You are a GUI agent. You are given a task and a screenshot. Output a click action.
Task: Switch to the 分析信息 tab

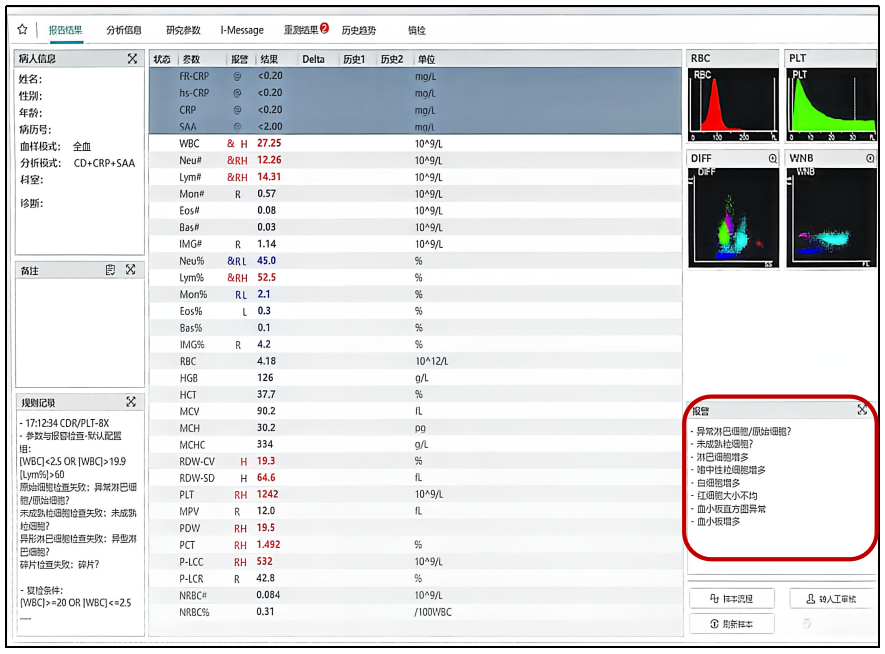[x=124, y=30]
